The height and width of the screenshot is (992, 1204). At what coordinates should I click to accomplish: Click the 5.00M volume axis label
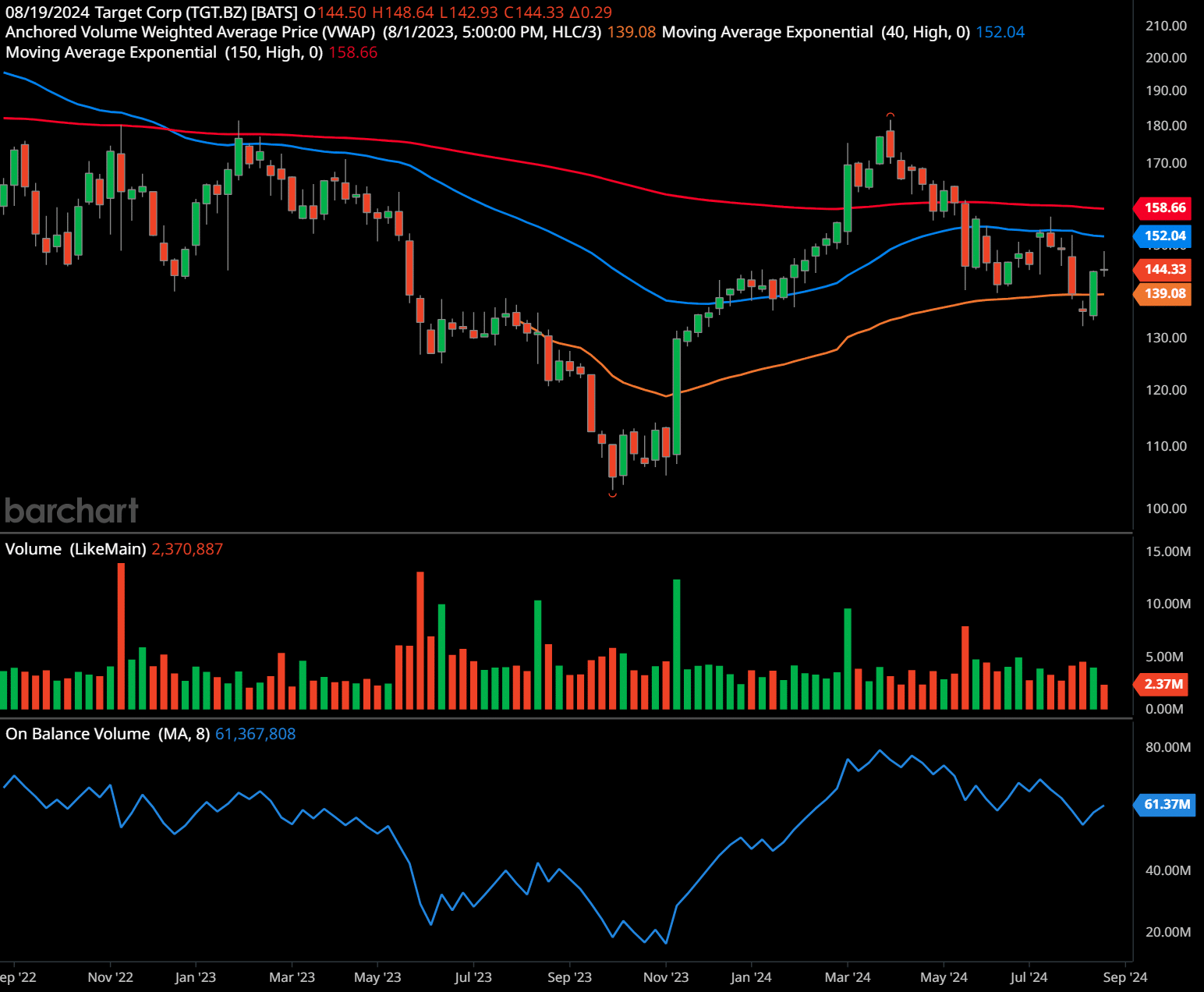[1164, 657]
